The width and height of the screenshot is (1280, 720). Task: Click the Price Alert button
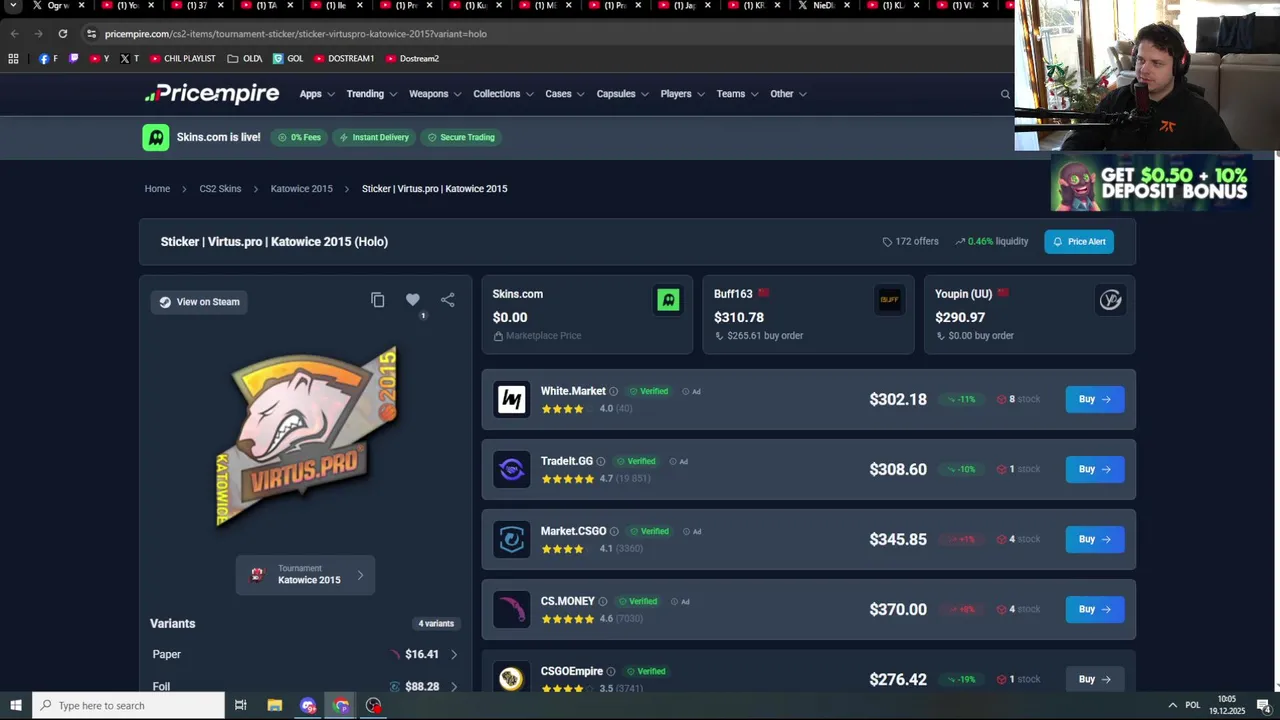(1079, 241)
